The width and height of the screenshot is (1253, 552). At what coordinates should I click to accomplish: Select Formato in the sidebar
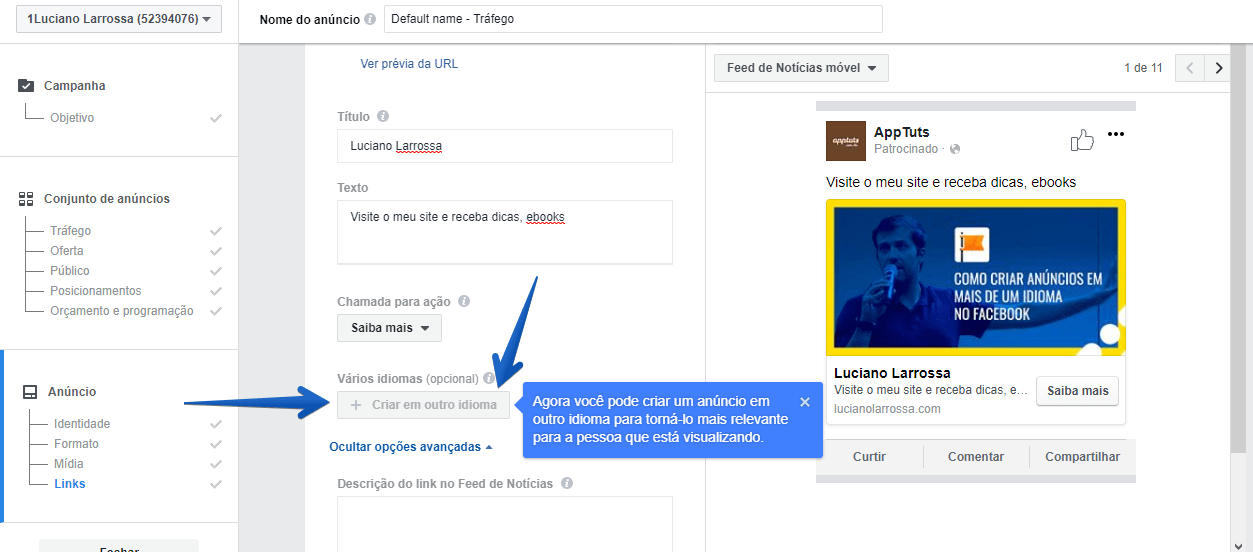pyautogui.click(x=76, y=444)
